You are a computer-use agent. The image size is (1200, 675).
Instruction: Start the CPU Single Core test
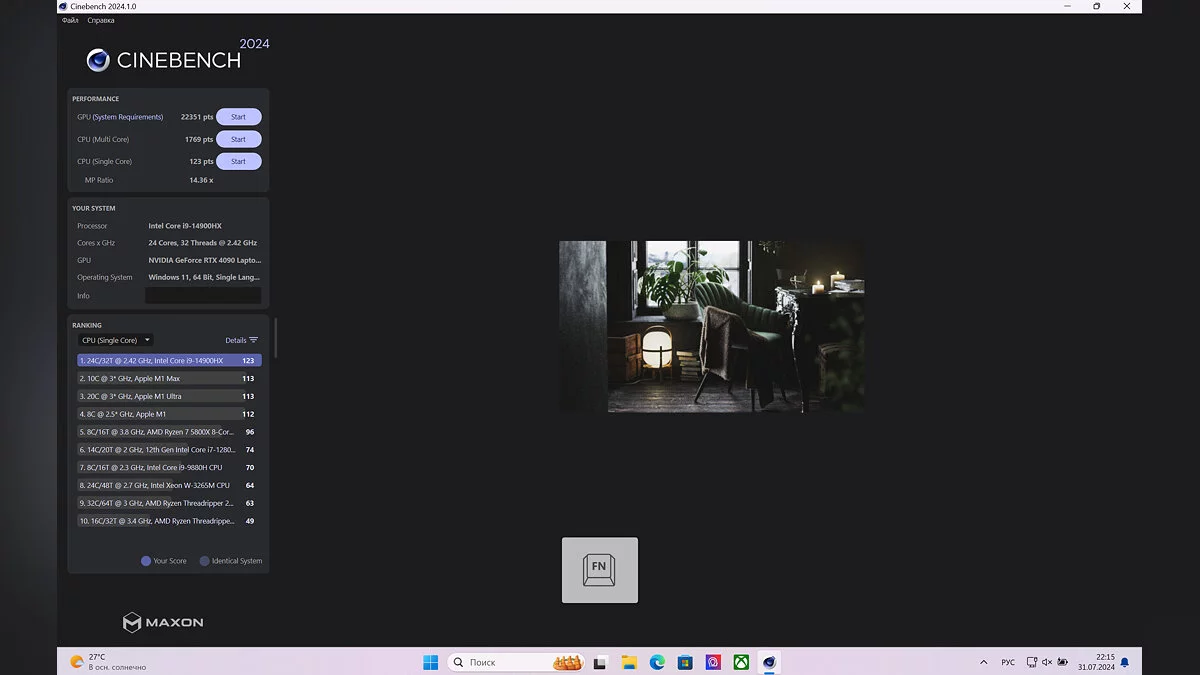point(238,161)
